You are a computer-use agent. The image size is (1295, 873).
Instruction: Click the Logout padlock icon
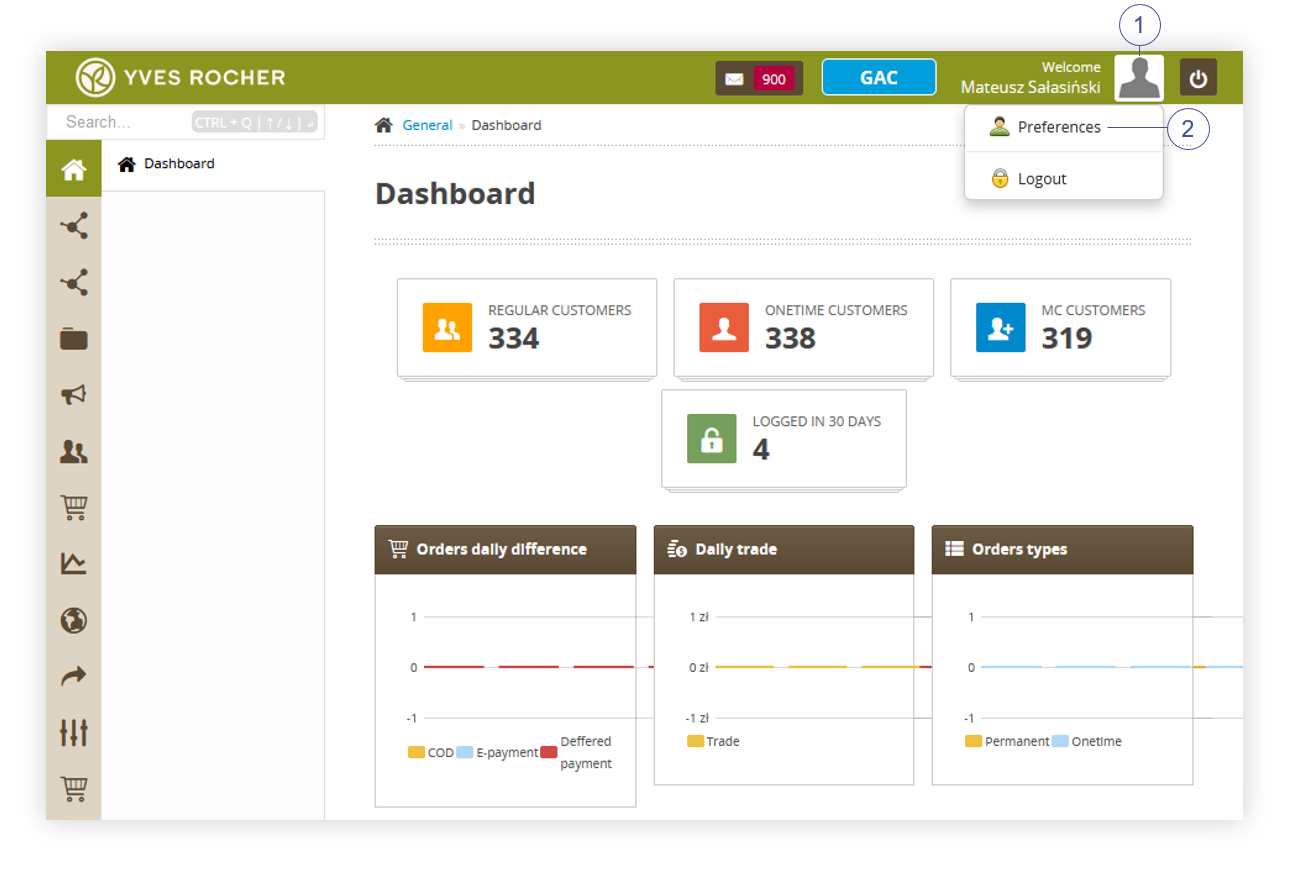pyautogui.click(x=999, y=178)
